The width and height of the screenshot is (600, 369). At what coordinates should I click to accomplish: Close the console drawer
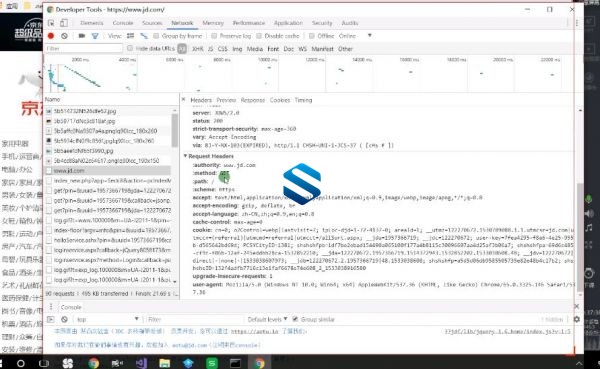pyautogui.click(x=577, y=307)
